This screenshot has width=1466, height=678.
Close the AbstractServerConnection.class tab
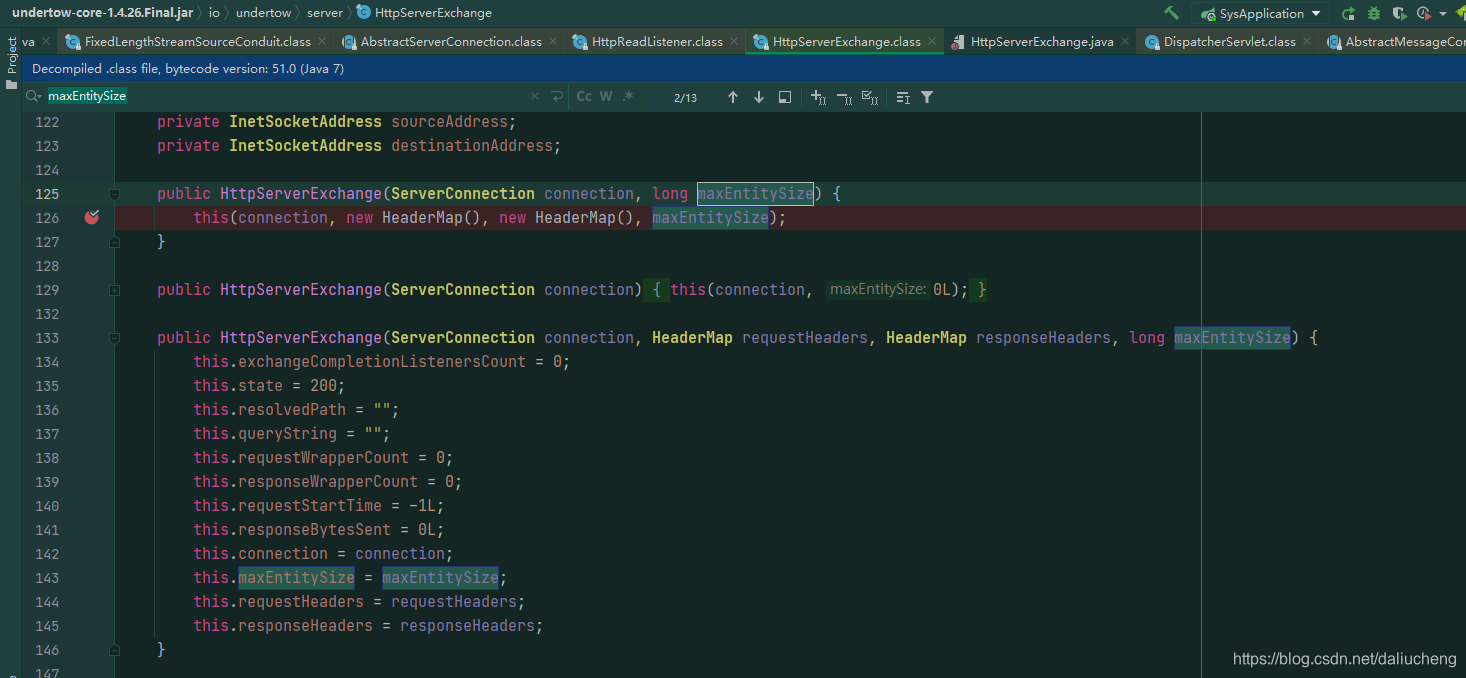[x=554, y=42]
